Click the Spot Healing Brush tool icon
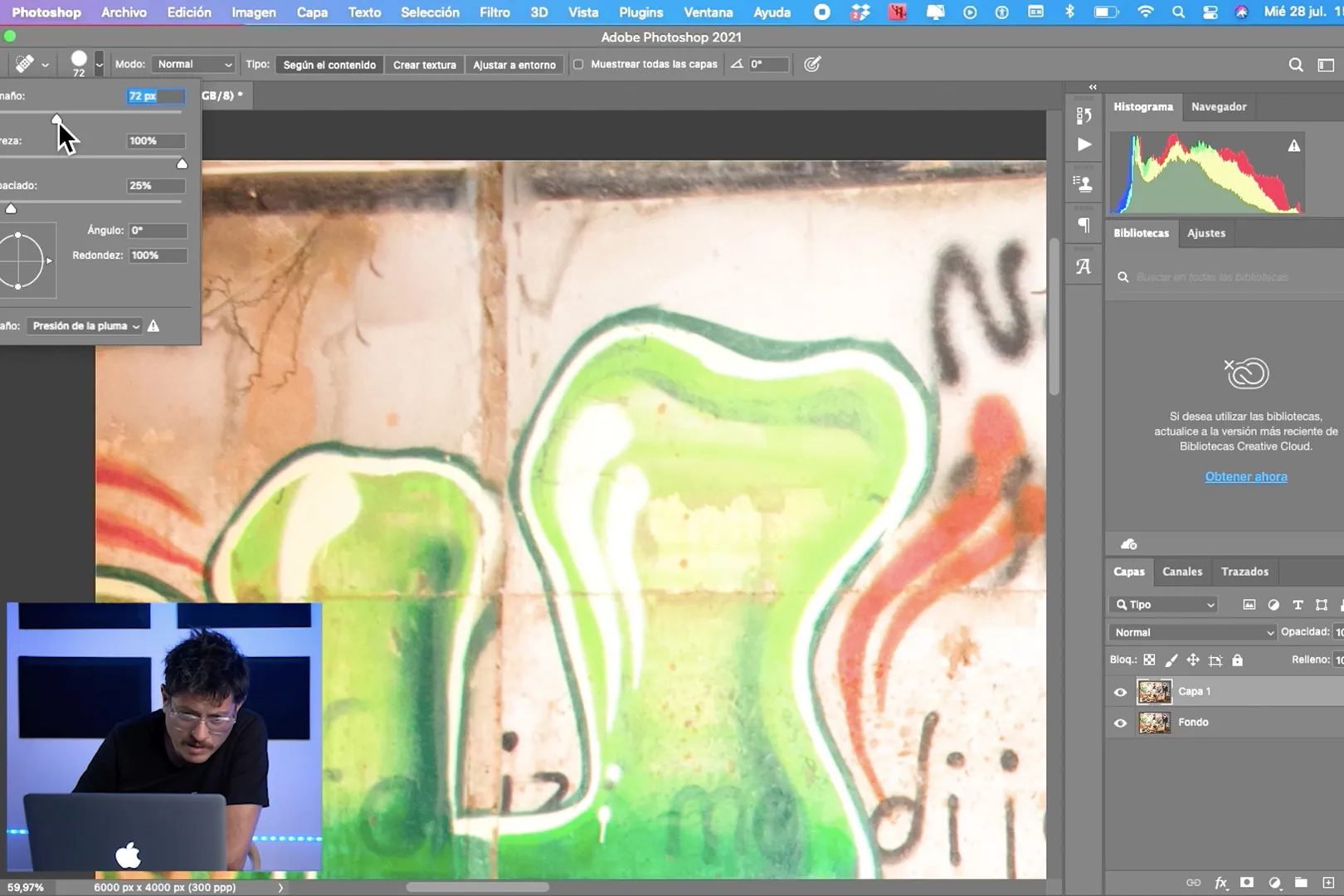 coord(24,64)
